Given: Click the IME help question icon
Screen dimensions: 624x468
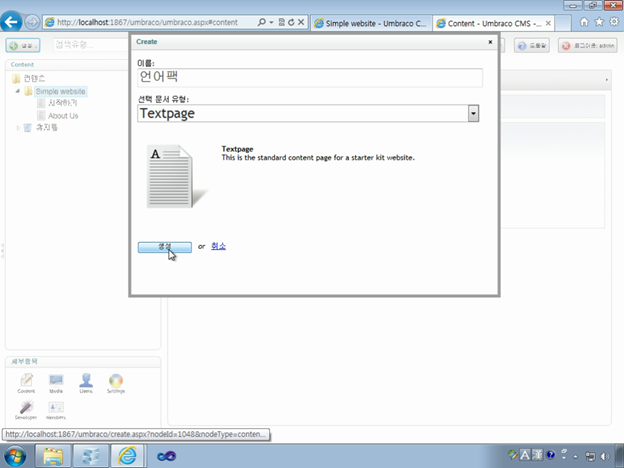Looking at the screenshot, I should (x=550, y=454).
